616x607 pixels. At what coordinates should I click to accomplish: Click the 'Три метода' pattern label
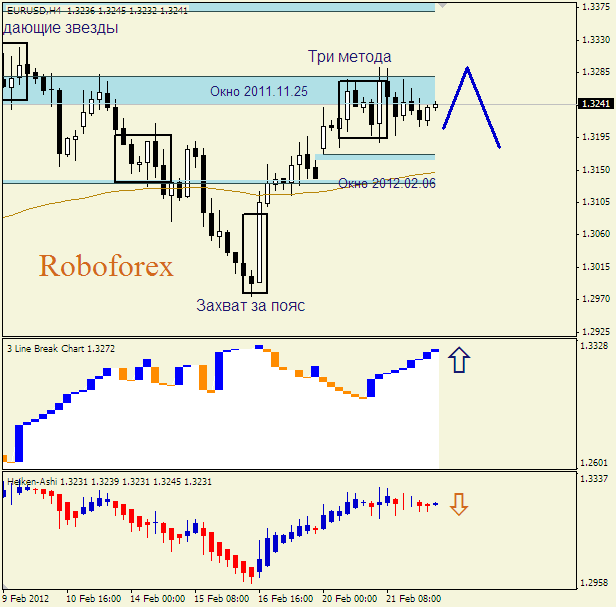(349, 57)
